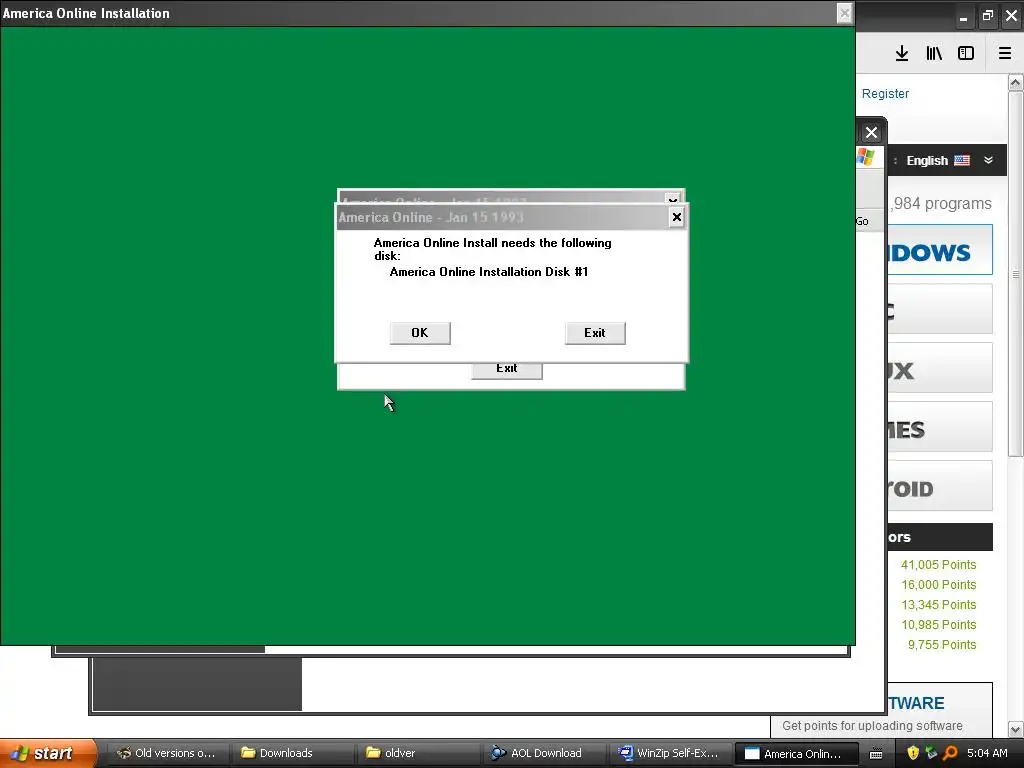The width and height of the screenshot is (1024, 768).
Task: Minimize the browser window
Action: click(x=963, y=16)
